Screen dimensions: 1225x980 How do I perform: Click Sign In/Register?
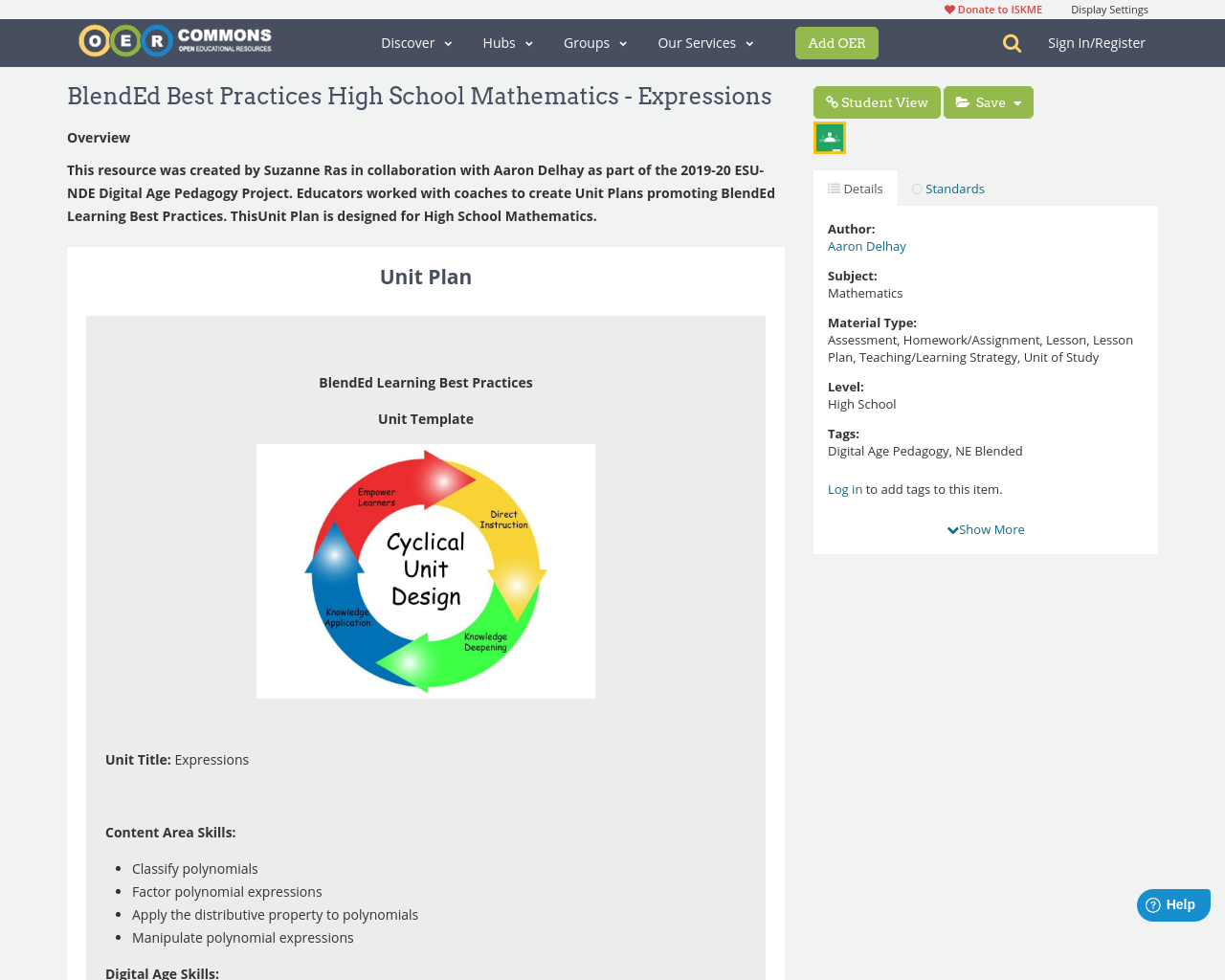click(x=1097, y=41)
